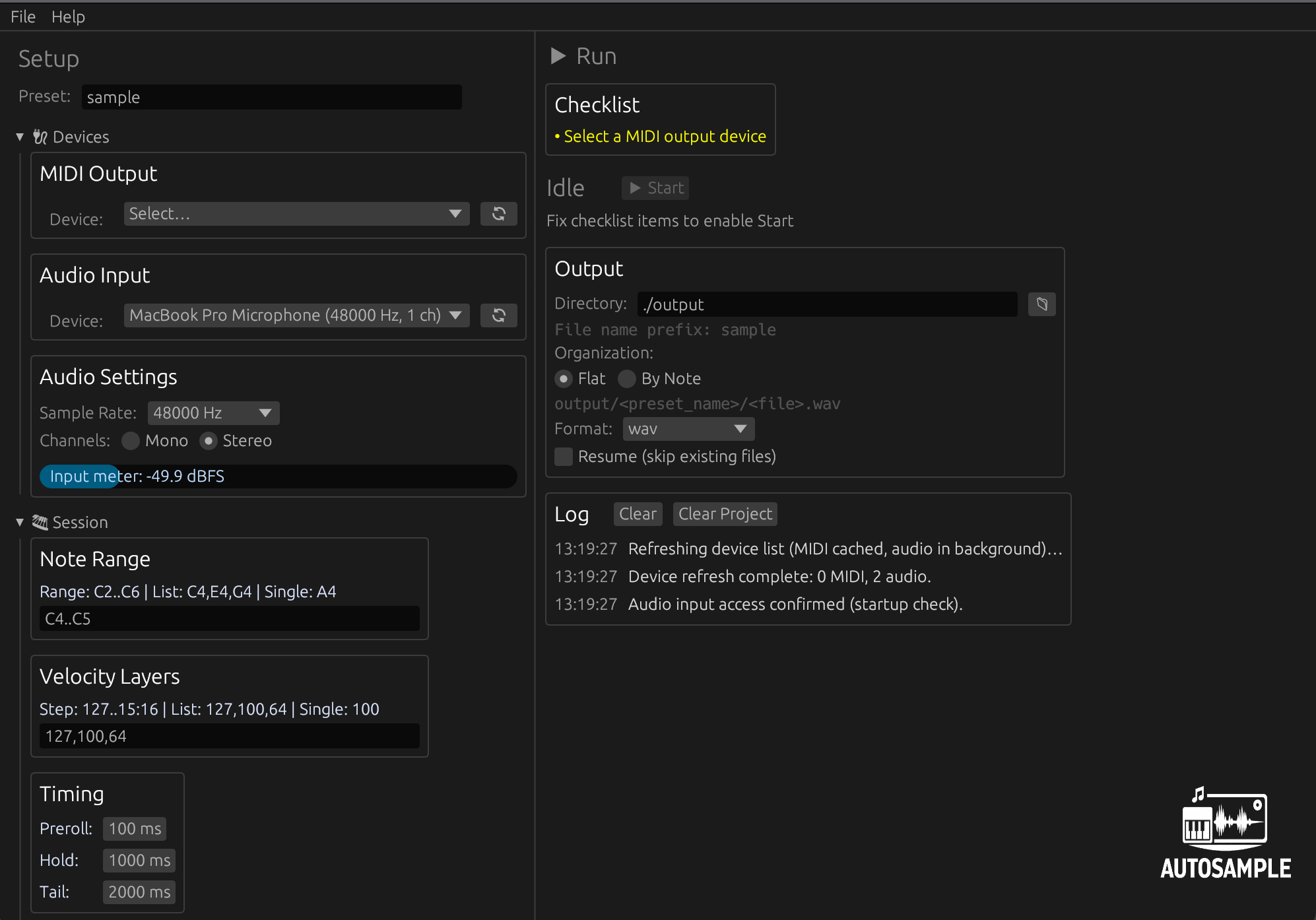This screenshot has height=920, width=1316.
Task: Click 'Fix checklist items to enable Start' text
Action: pos(670,221)
